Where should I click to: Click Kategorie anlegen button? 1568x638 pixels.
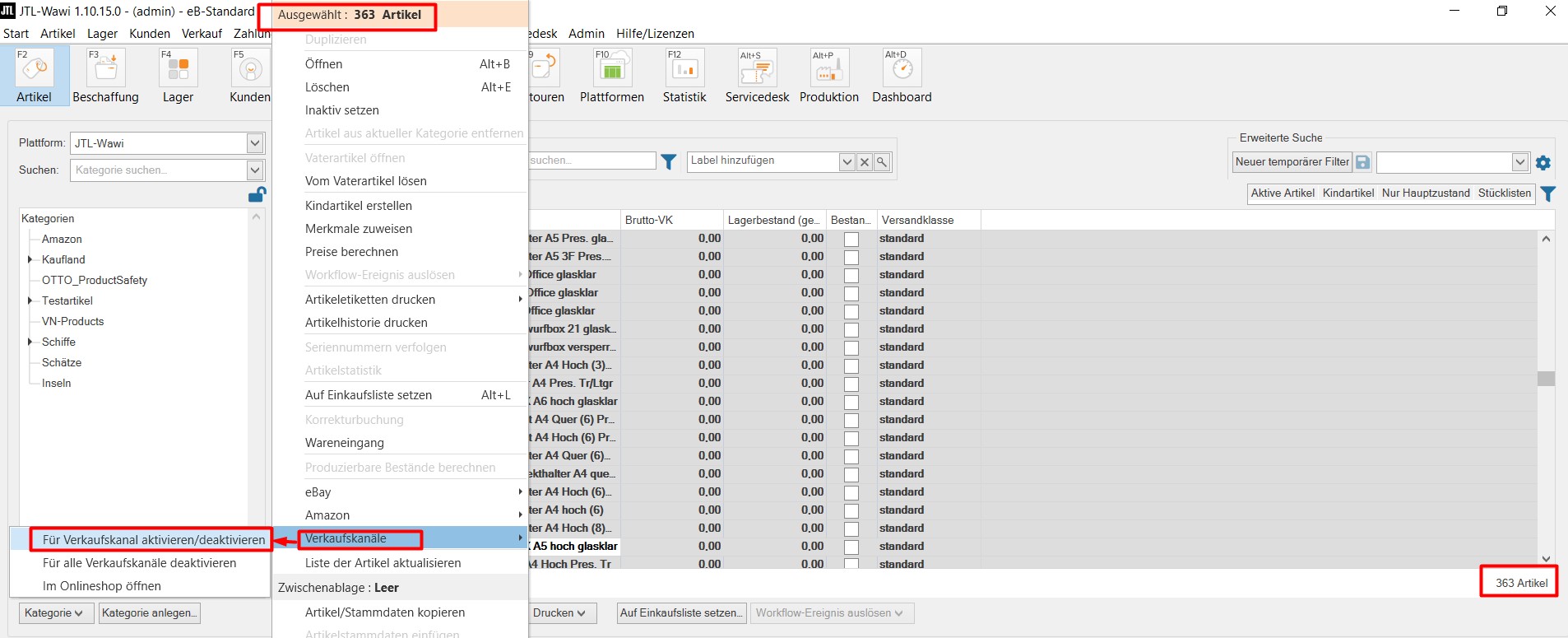coord(149,613)
